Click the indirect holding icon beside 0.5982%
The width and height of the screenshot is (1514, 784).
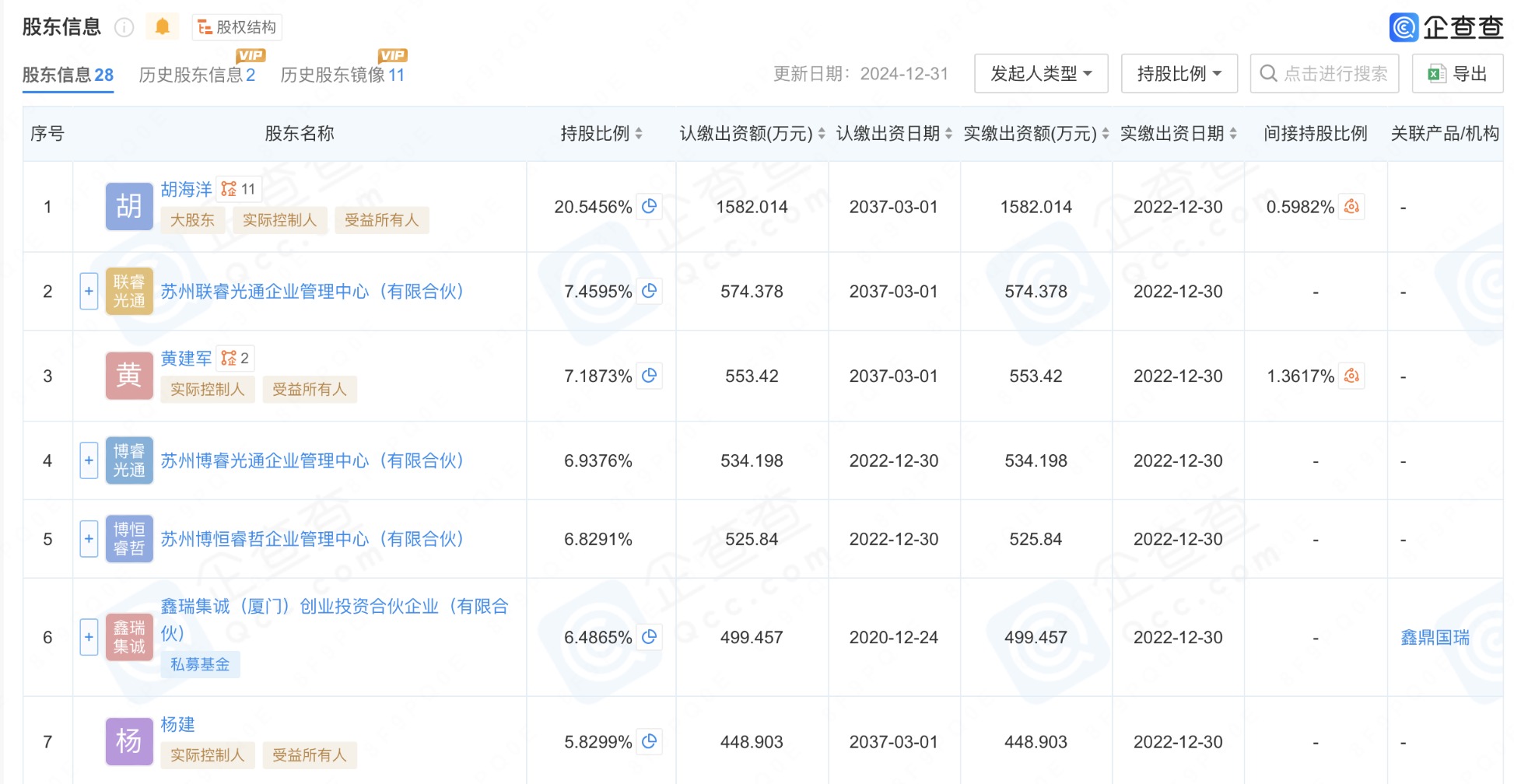(x=1351, y=207)
